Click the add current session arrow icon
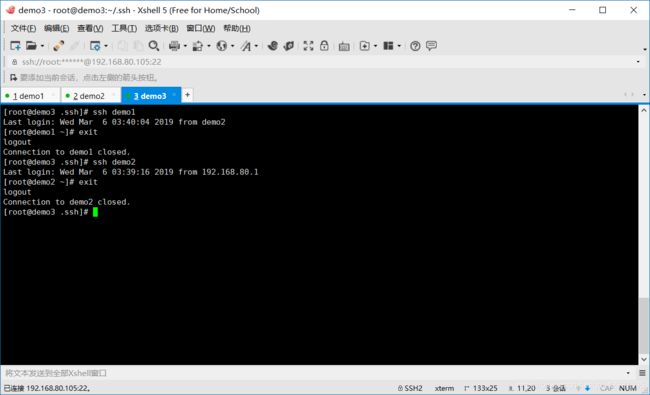 click(14, 78)
